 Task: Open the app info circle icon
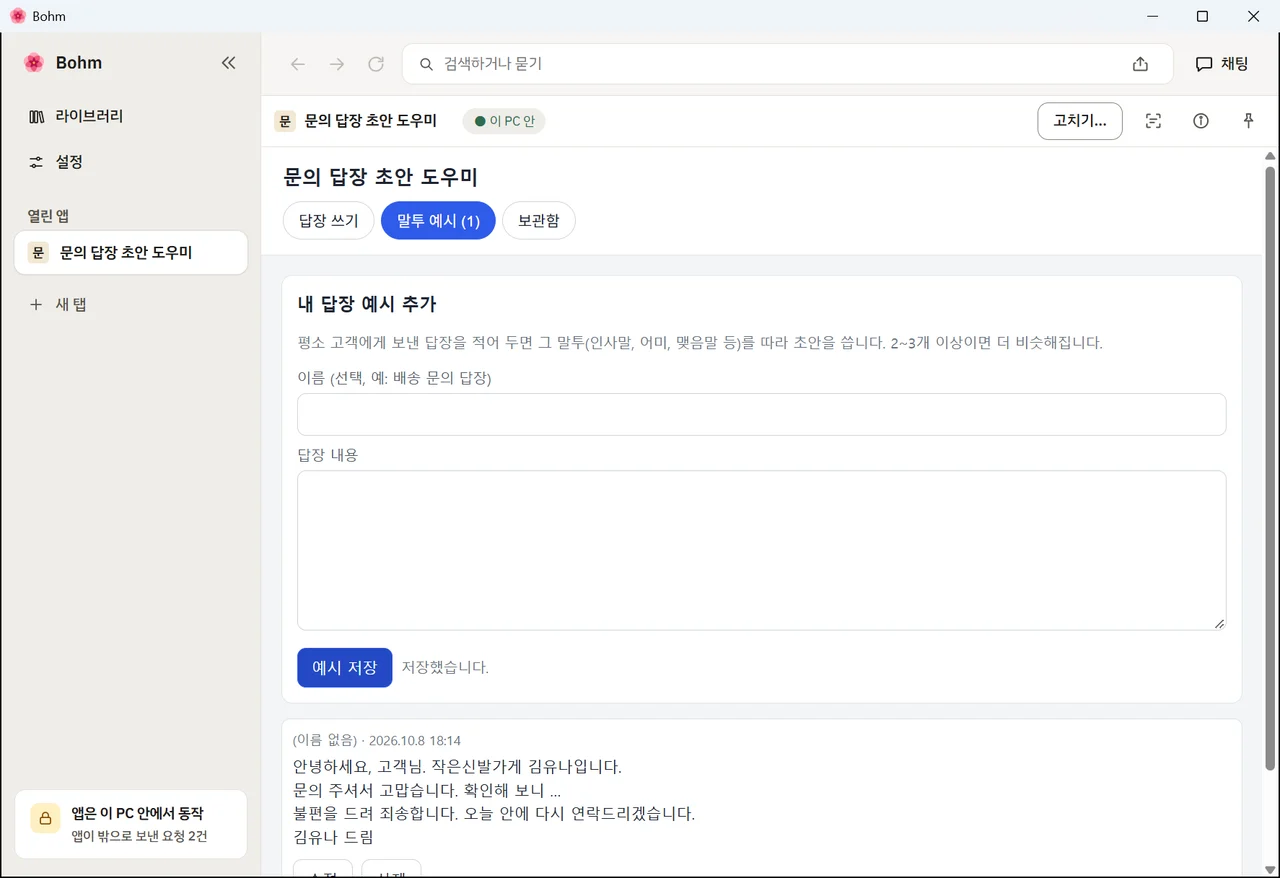click(x=1201, y=121)
